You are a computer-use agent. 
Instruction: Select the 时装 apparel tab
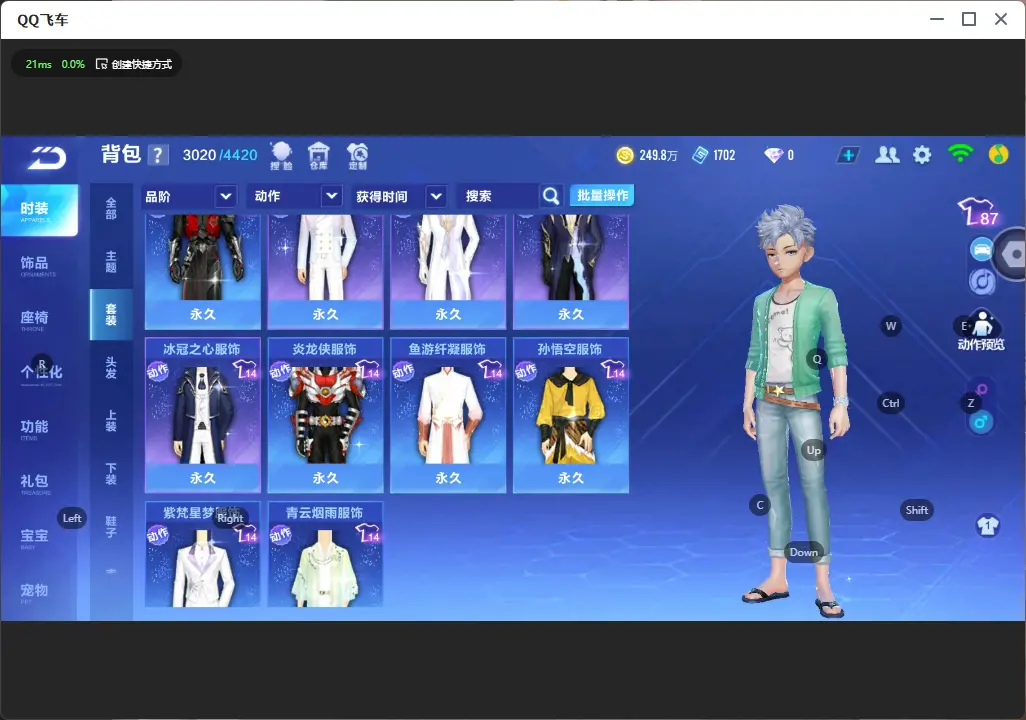(x=39, y=210)
